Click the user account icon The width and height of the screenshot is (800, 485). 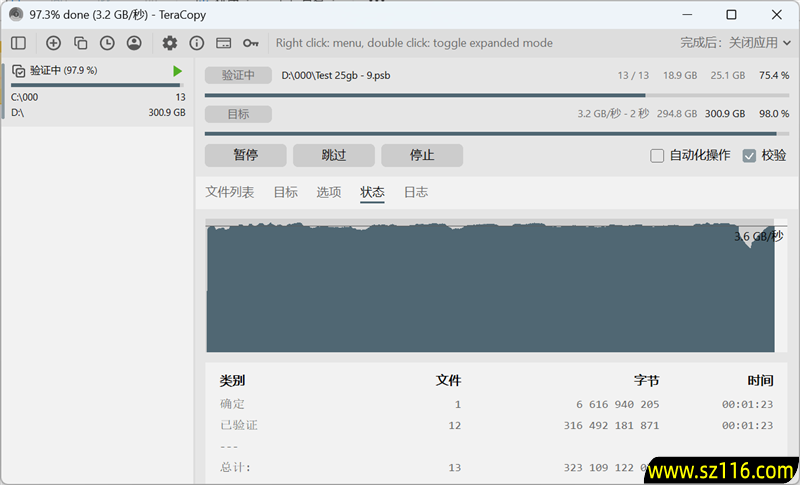134,43
